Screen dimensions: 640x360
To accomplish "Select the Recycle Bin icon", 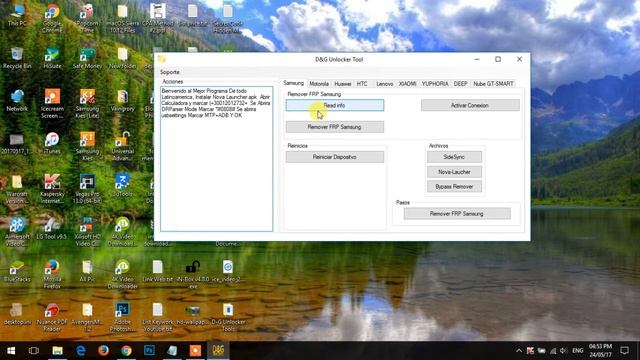I will click(17, 58).
